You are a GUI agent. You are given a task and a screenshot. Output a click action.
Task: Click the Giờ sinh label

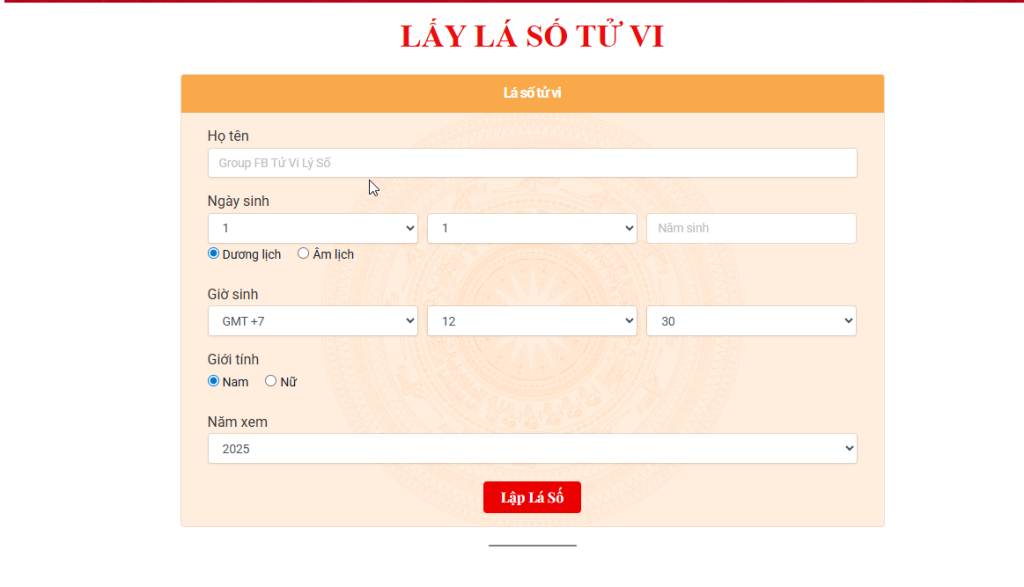(233, 294)
